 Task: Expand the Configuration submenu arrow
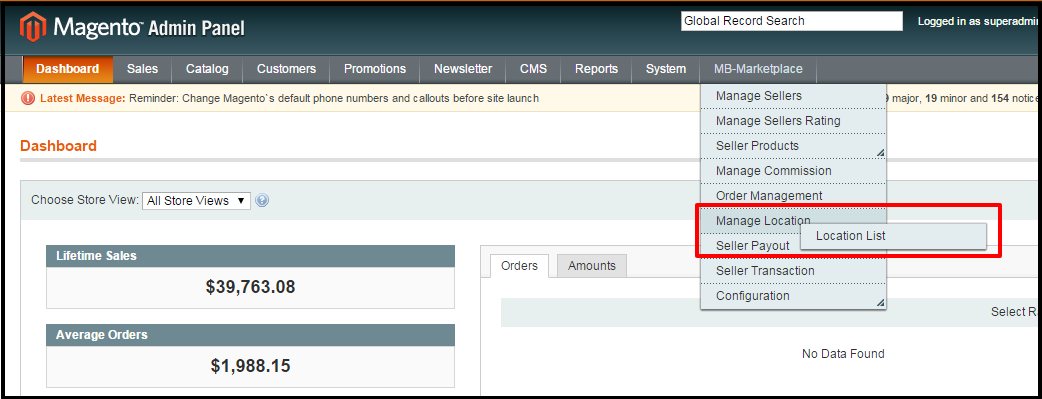[881, 303]
